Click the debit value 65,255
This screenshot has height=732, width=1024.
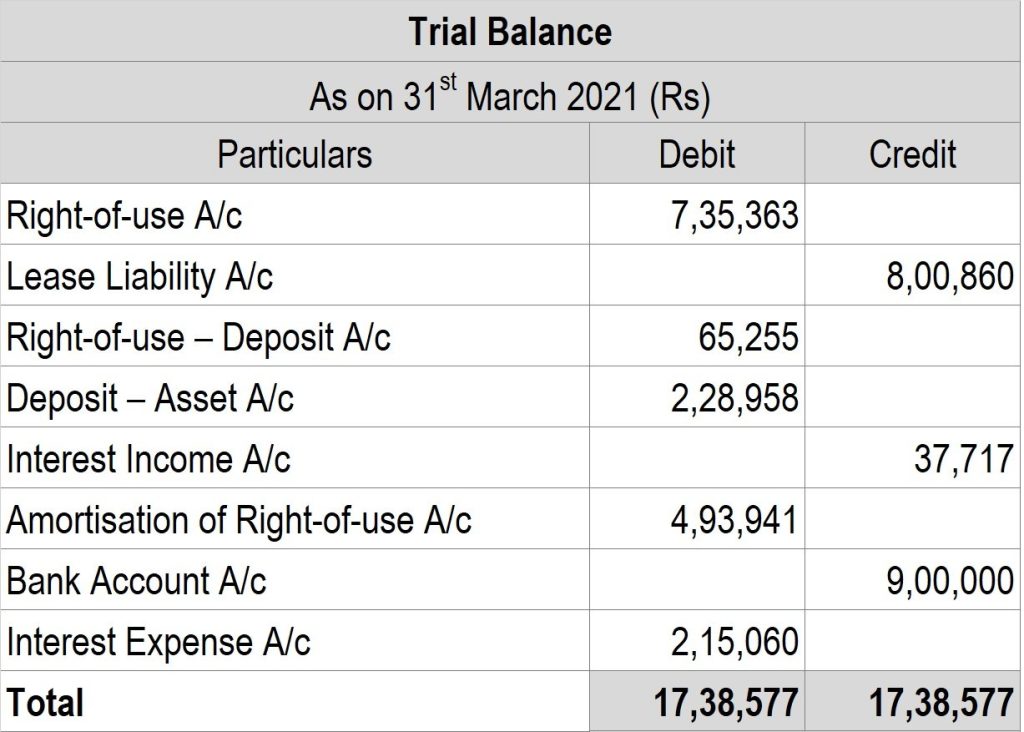[x=748, y=338]
